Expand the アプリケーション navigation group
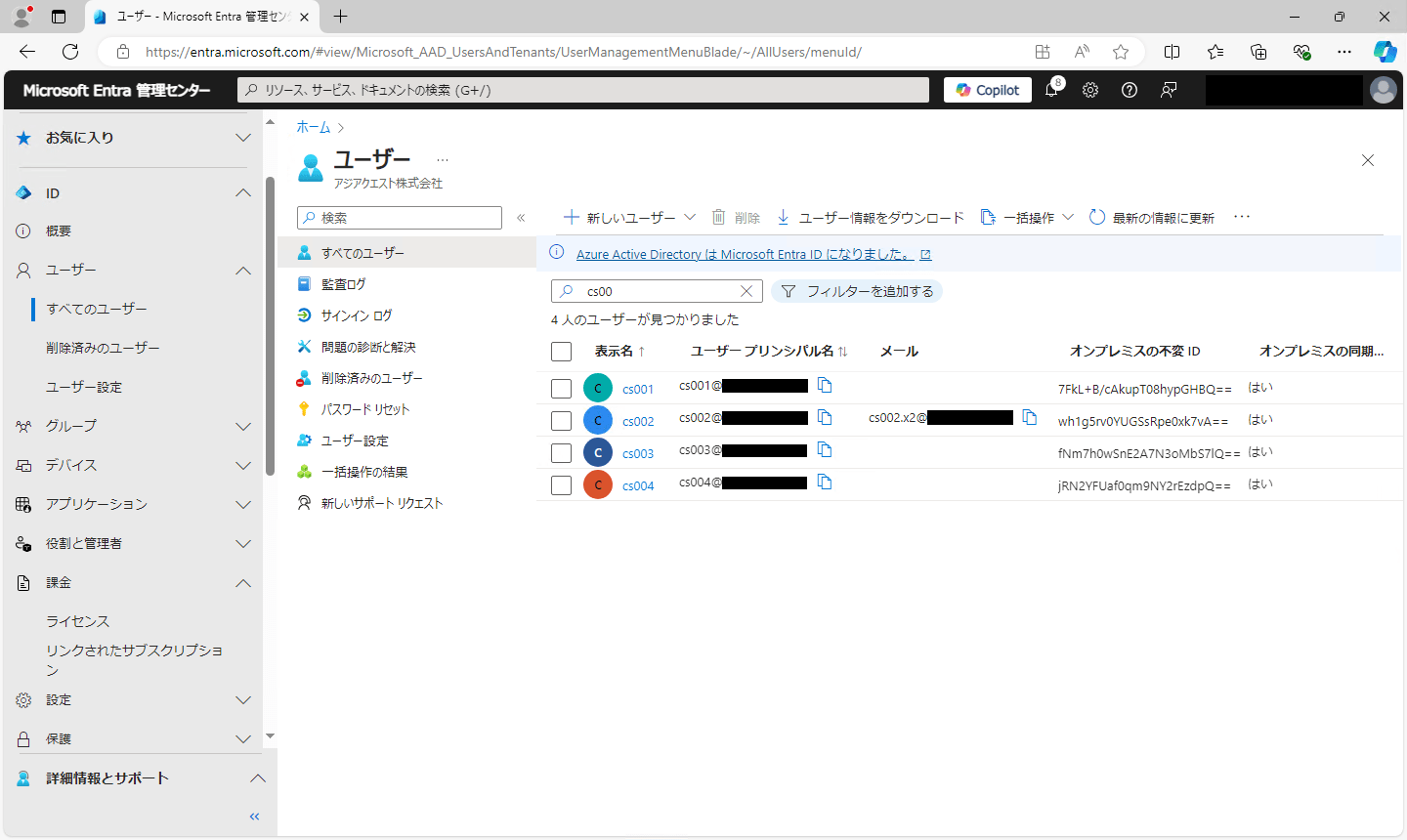The image size is (1407, 840). coord(243,505)
